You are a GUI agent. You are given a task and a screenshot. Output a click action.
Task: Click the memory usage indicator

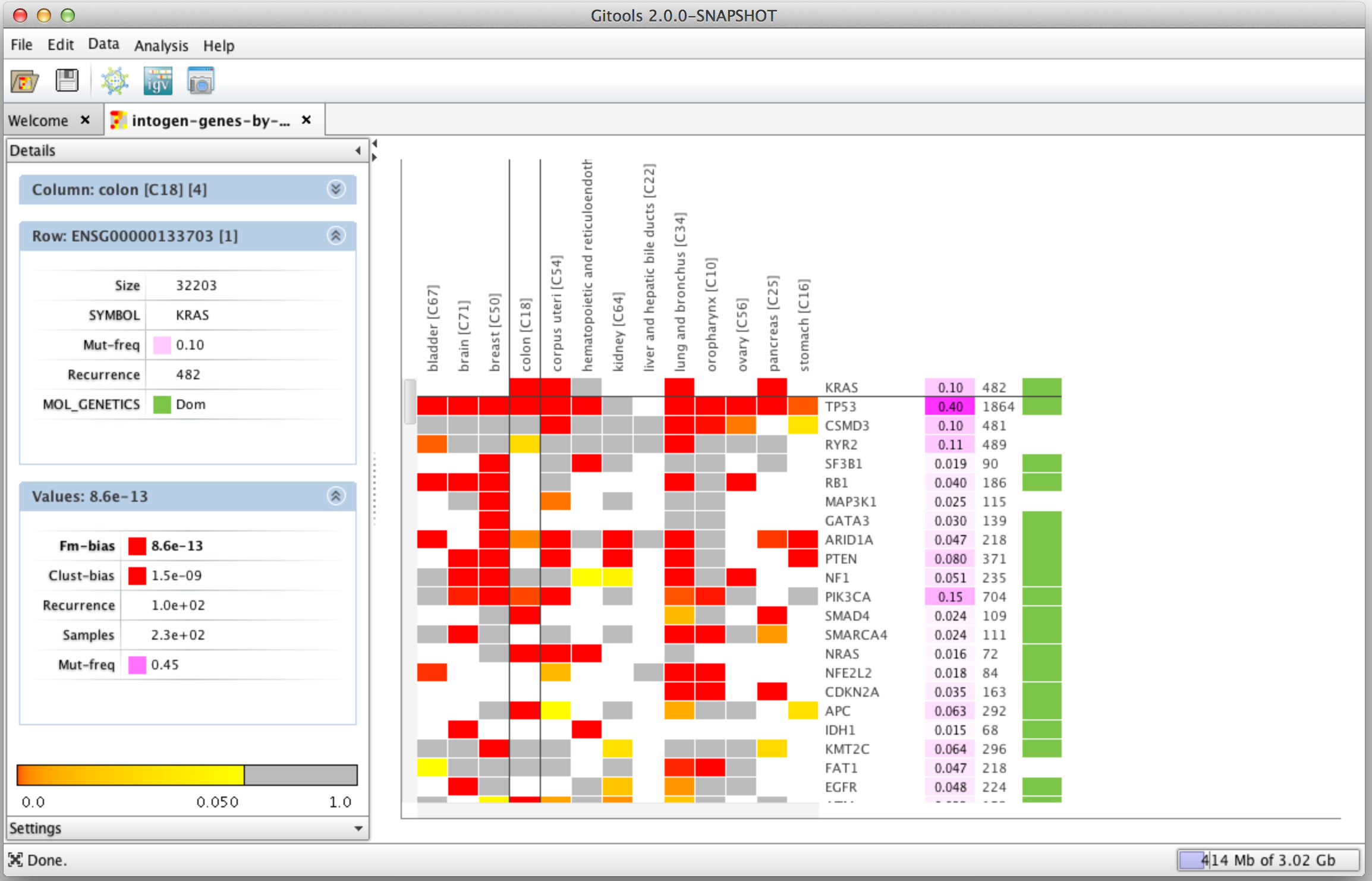click(x=1268, y=860)
